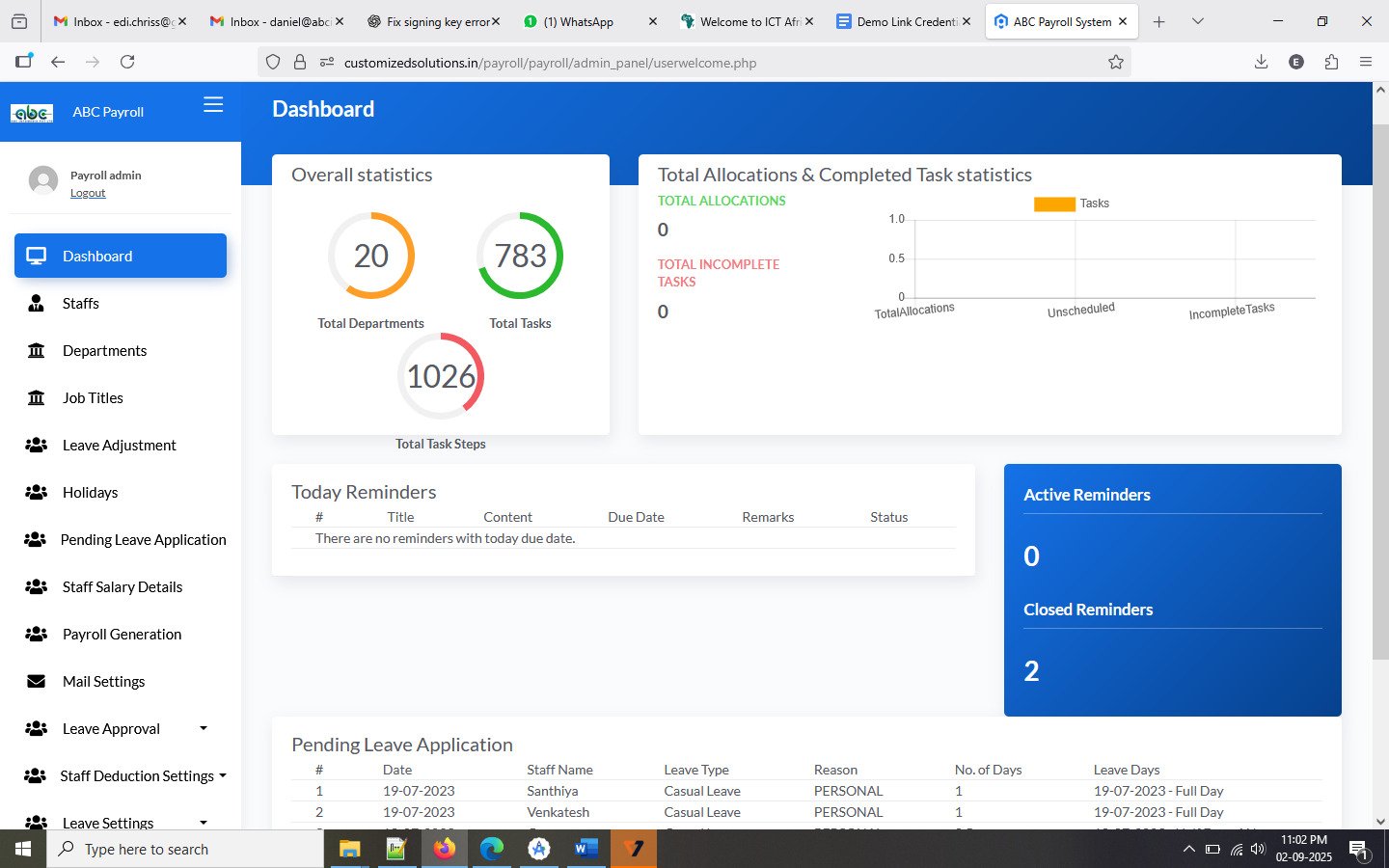Click the Payroll admin avatar icon
This screenshot has width=1389, height=868.
[x=43, y=180]
